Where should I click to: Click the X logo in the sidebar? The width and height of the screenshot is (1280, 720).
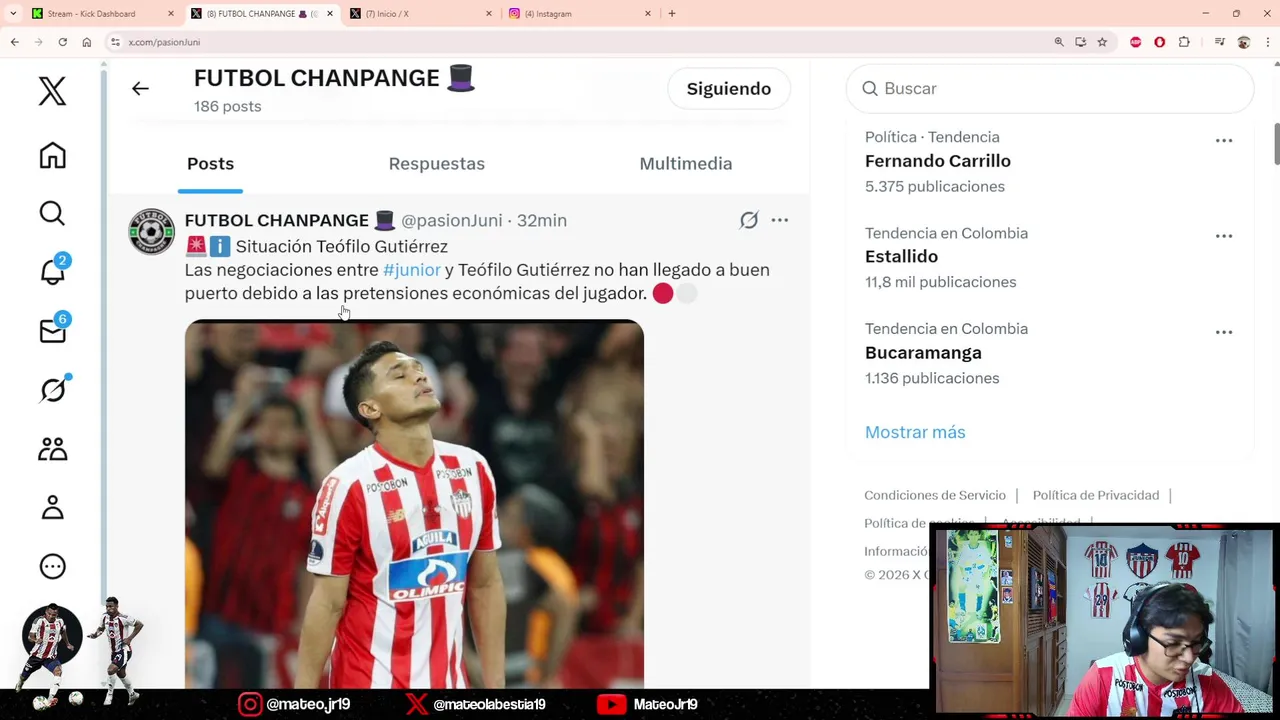(52, 91)
